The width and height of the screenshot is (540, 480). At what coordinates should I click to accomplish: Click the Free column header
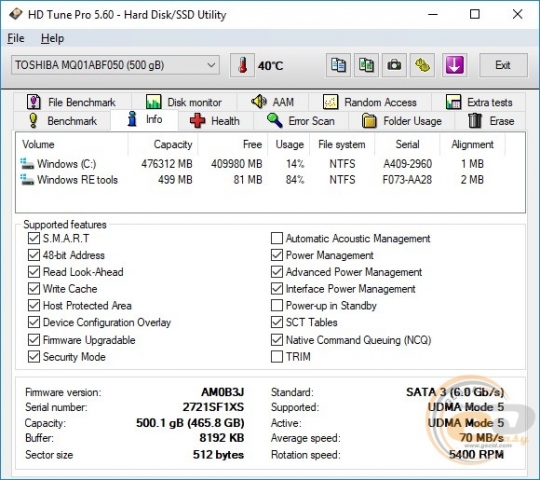[x=233, y=144]
